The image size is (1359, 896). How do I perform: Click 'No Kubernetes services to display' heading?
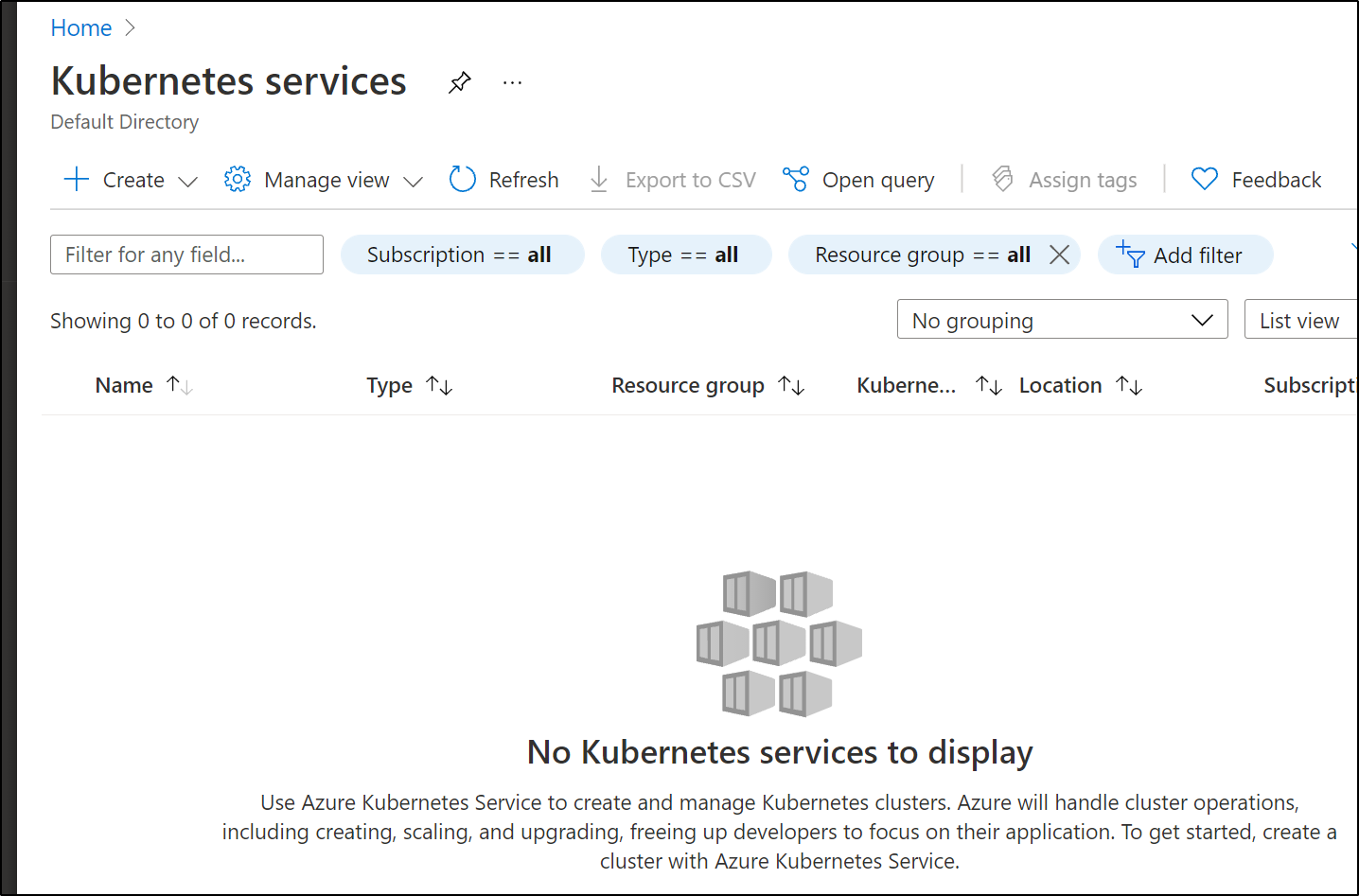pyautogui.click(x=780, y=752)
